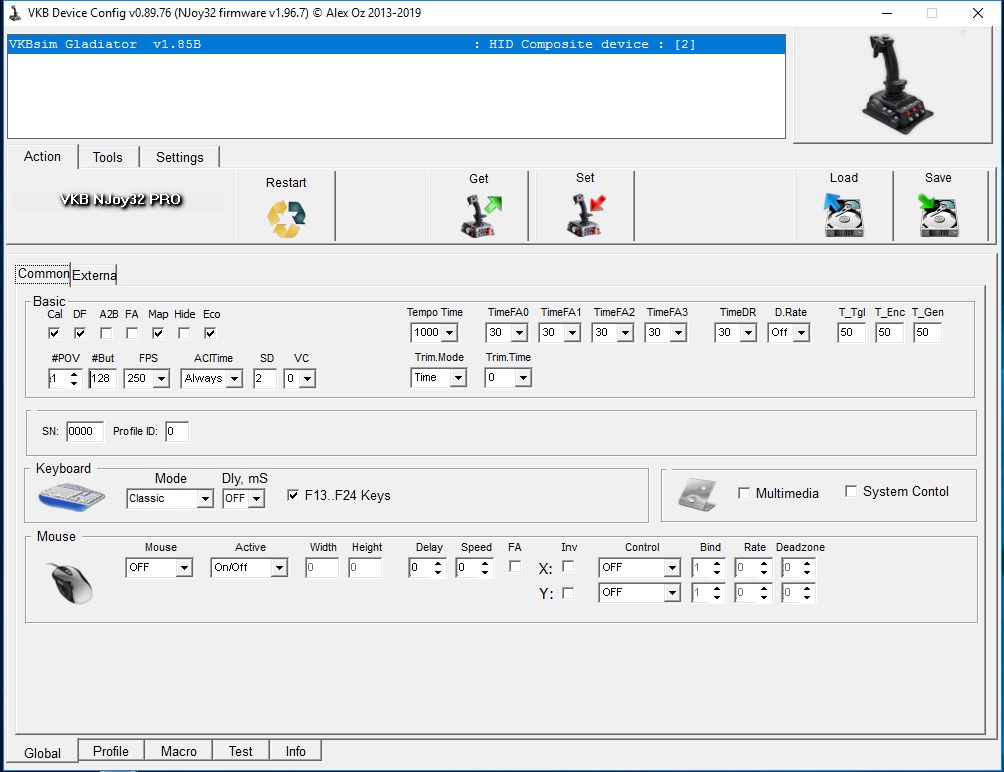Open the mouse Active dropdown
Screen dimensions: 1004x772
pyautogui.click(x=279, y=567)
